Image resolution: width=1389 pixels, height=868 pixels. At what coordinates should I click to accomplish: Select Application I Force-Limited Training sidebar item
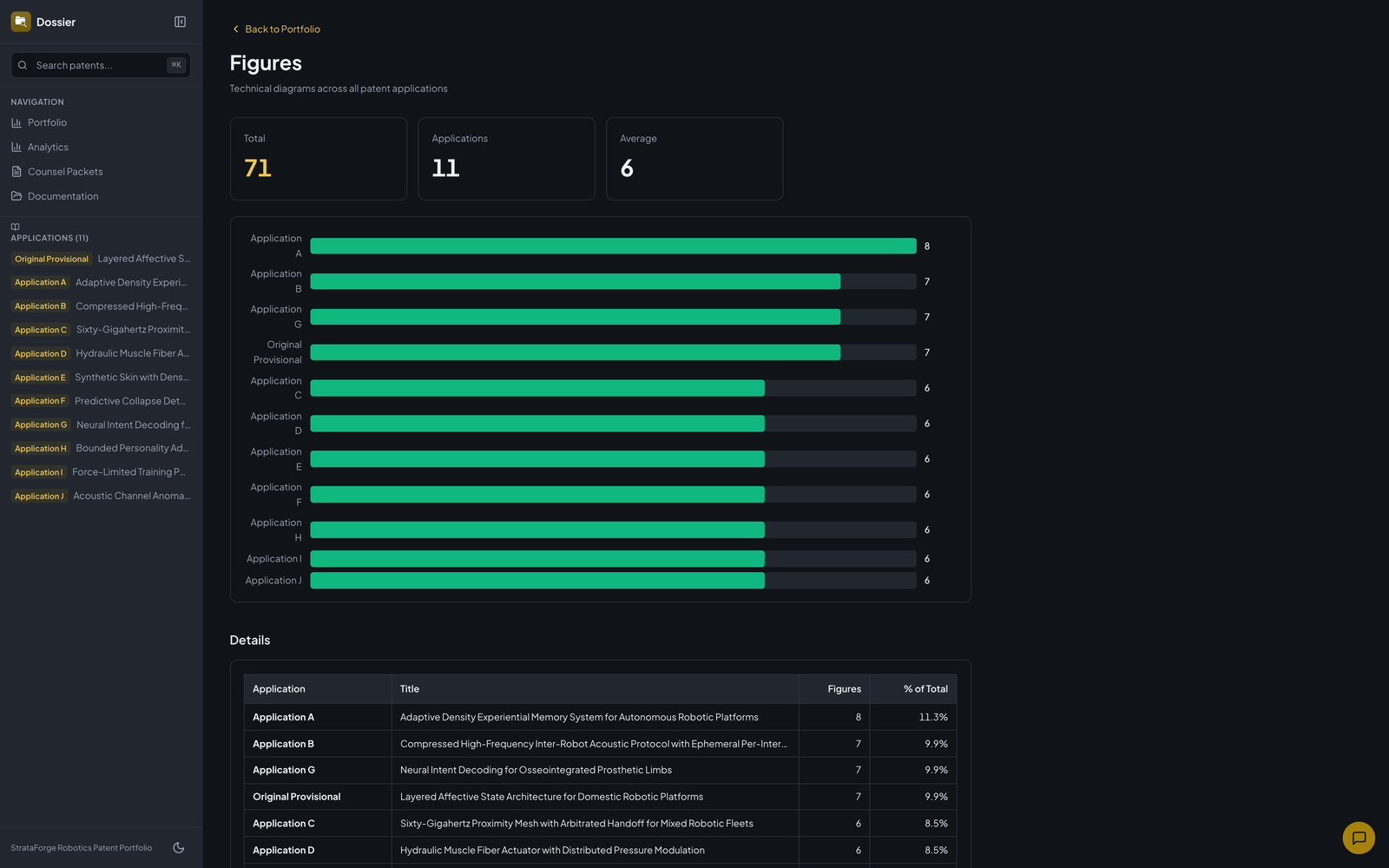pos(101,472)
